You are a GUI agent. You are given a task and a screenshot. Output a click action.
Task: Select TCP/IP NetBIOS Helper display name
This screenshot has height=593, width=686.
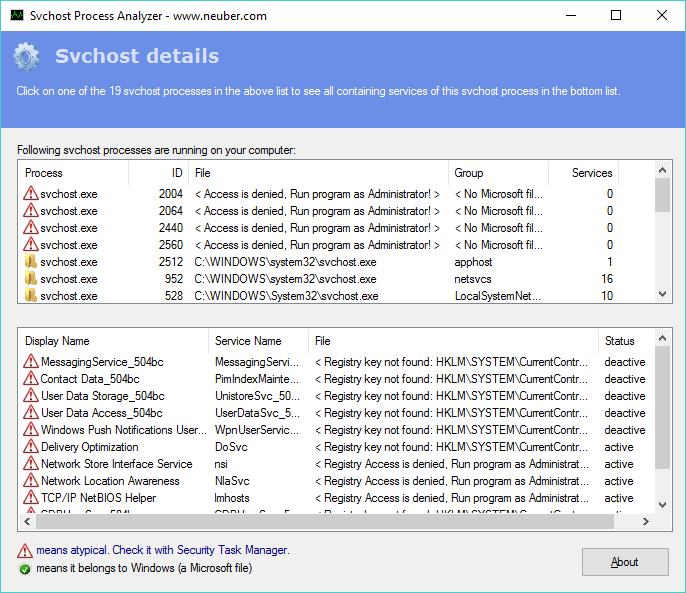click(98, 498)
